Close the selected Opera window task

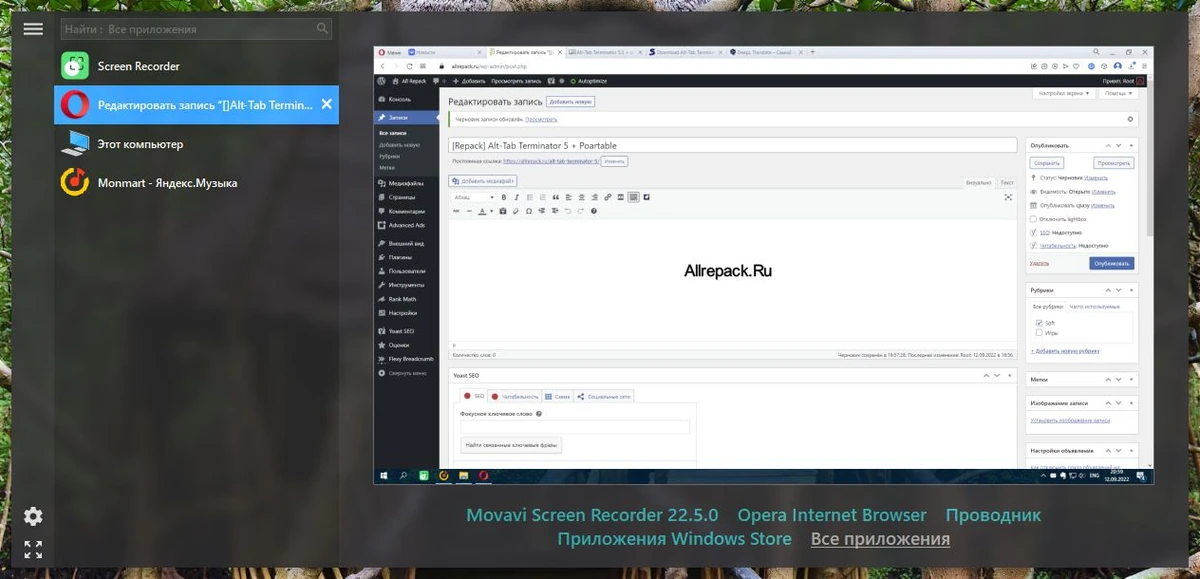tap(326, 105)
